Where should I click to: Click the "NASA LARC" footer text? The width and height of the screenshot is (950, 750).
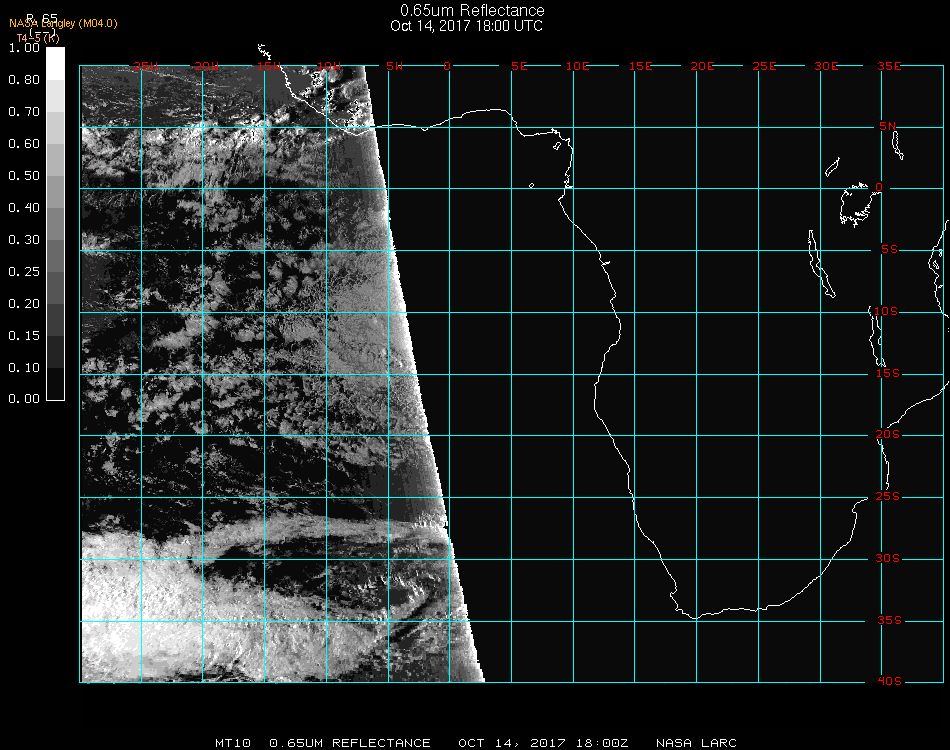coord(696,743)
